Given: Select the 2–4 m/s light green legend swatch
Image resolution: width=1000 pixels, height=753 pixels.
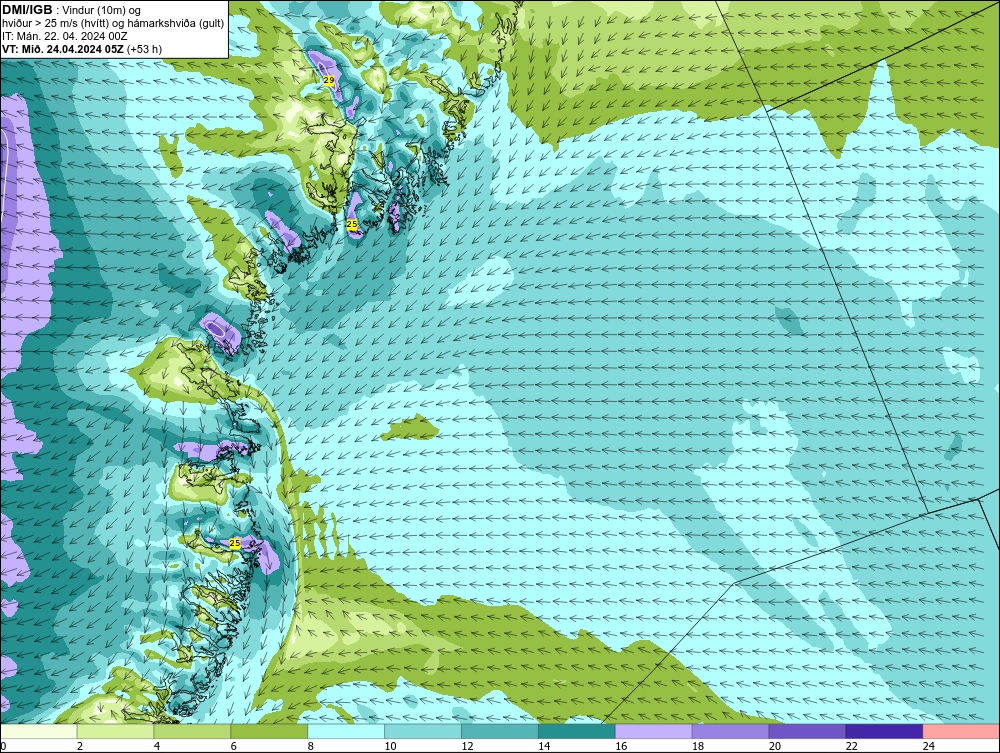Looking at the screenshot, I should pyautogui.click(x=115, y=731).
